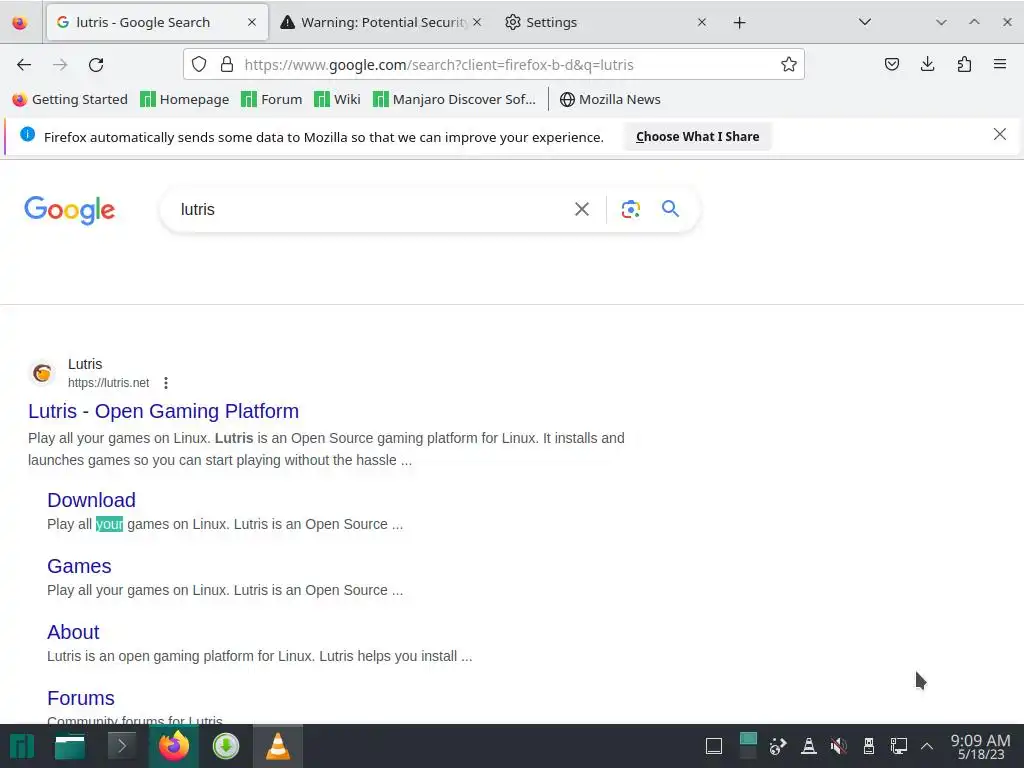Switch to the lutris - Google Search tab

point(157,23)
